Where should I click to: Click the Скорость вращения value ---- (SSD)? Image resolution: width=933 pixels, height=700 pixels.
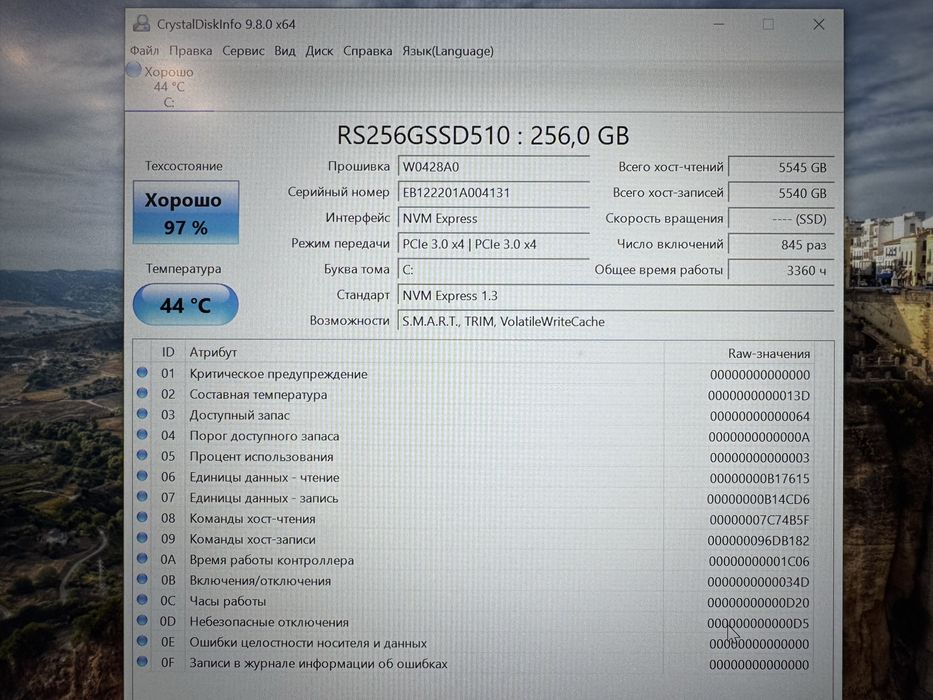pos(781,219)
